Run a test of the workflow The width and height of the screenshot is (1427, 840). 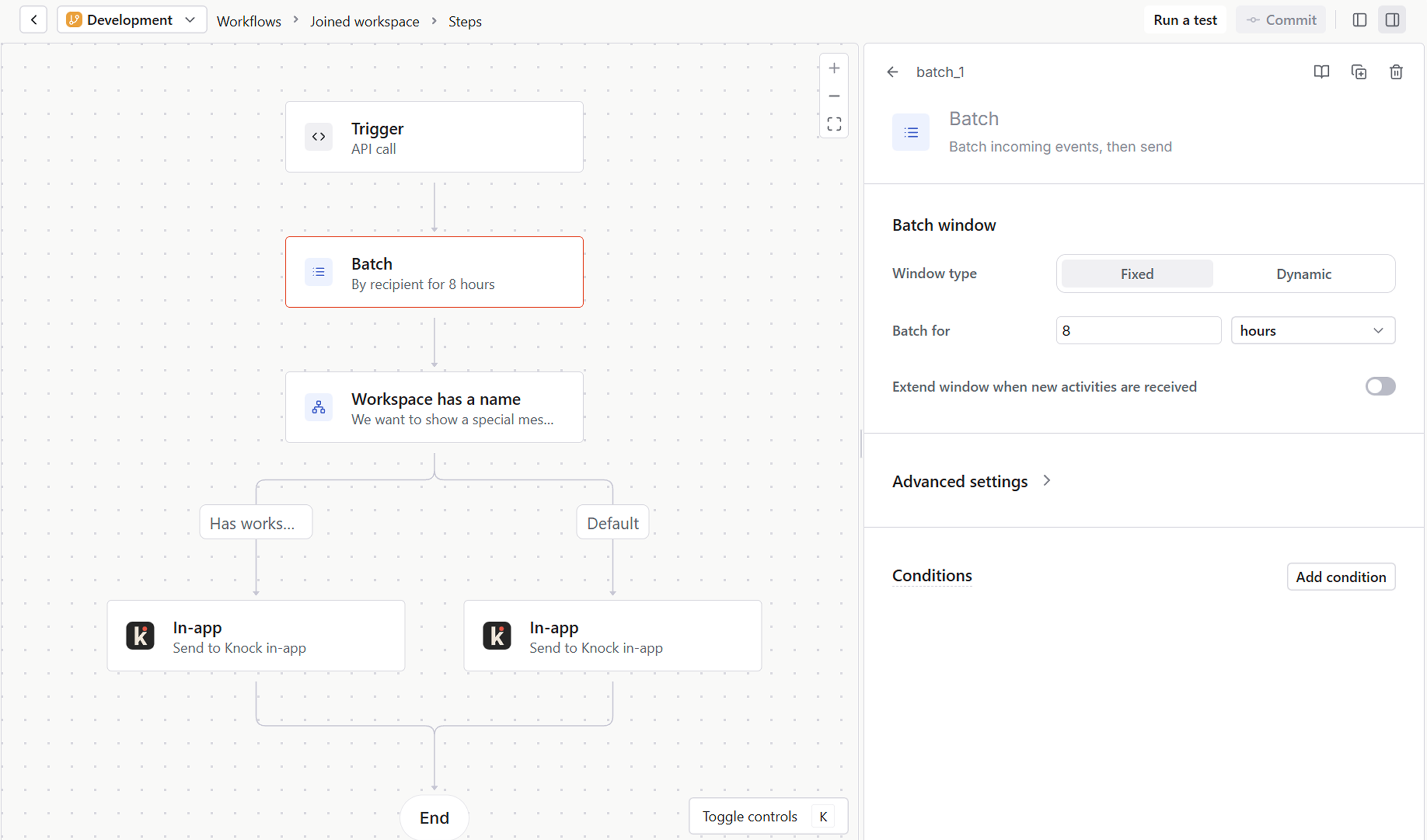point(1184,19)
